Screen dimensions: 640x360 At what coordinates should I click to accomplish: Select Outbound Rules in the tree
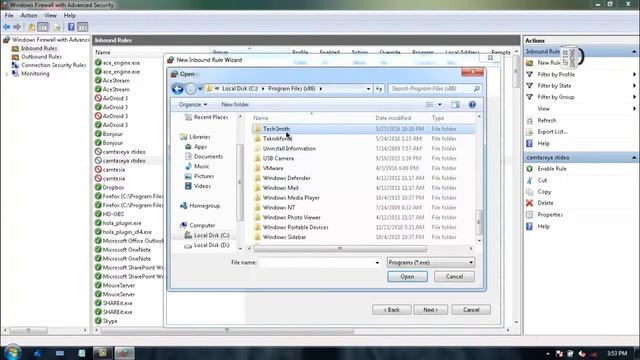point(41,57)
